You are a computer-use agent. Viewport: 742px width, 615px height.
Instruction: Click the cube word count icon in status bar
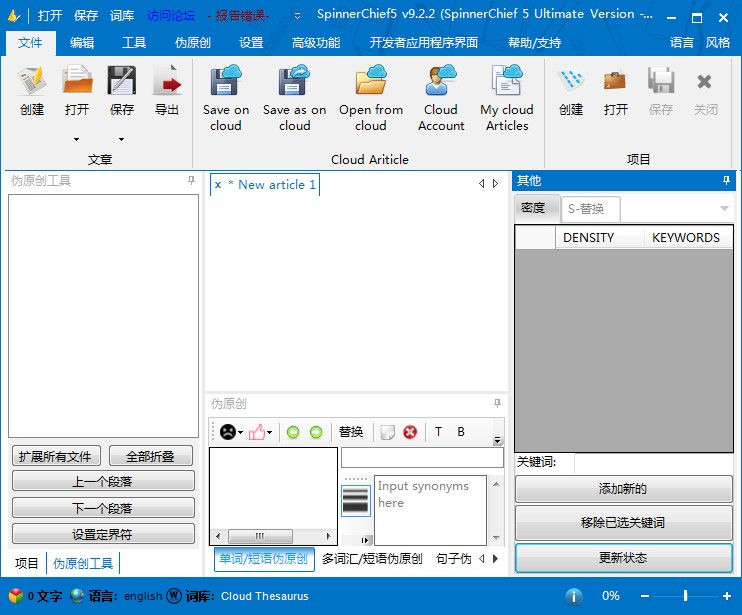pos(16,596)
